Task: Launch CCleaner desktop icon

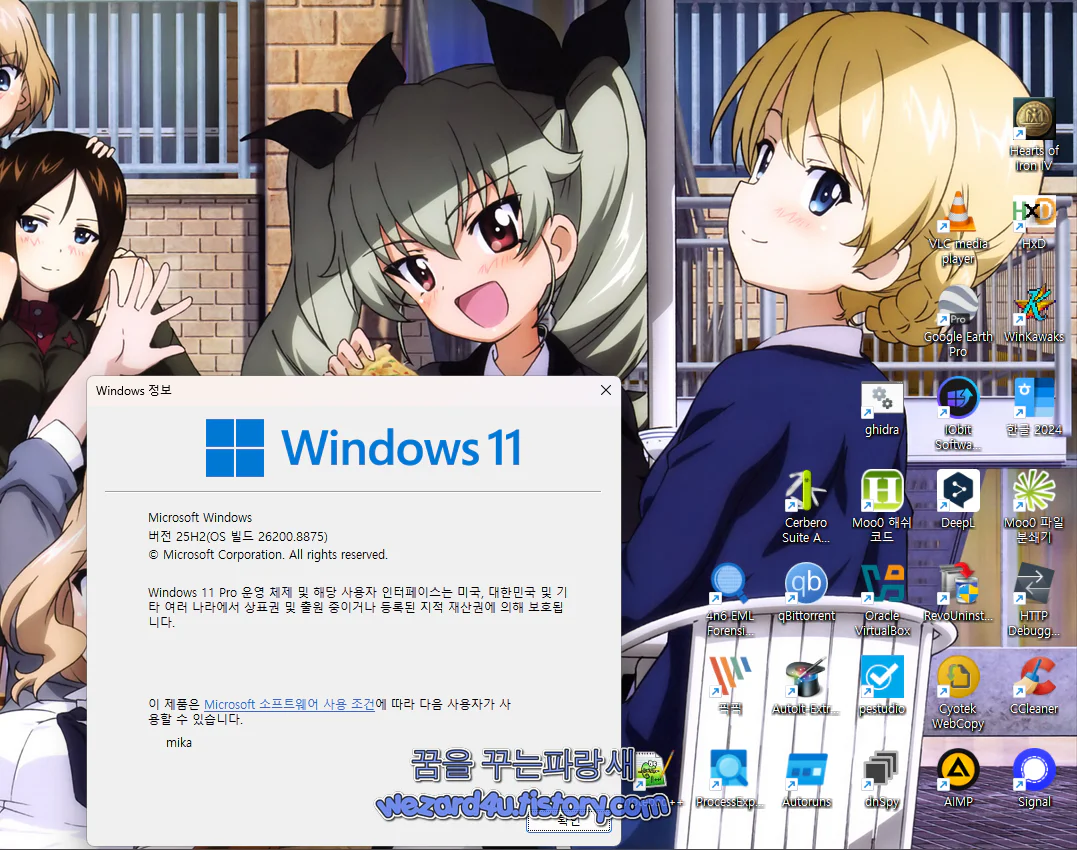Action: point(1034,685)
